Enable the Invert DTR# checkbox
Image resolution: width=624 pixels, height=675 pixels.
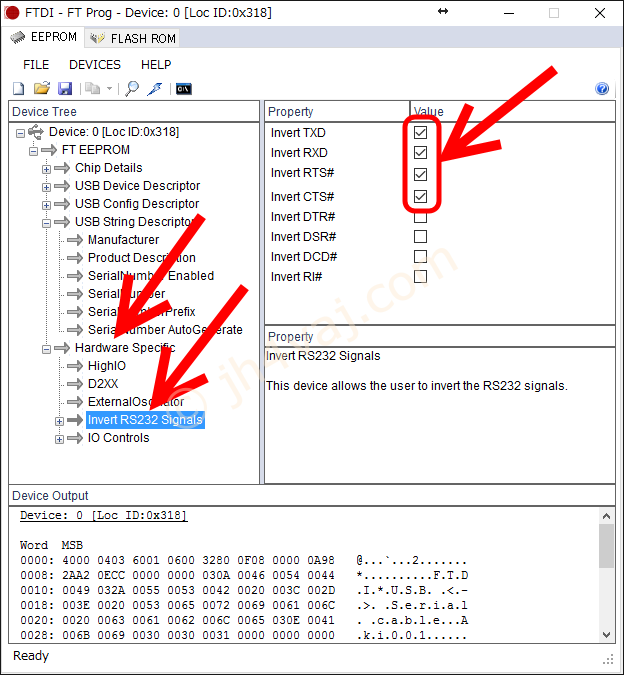(x=420, y=217)
